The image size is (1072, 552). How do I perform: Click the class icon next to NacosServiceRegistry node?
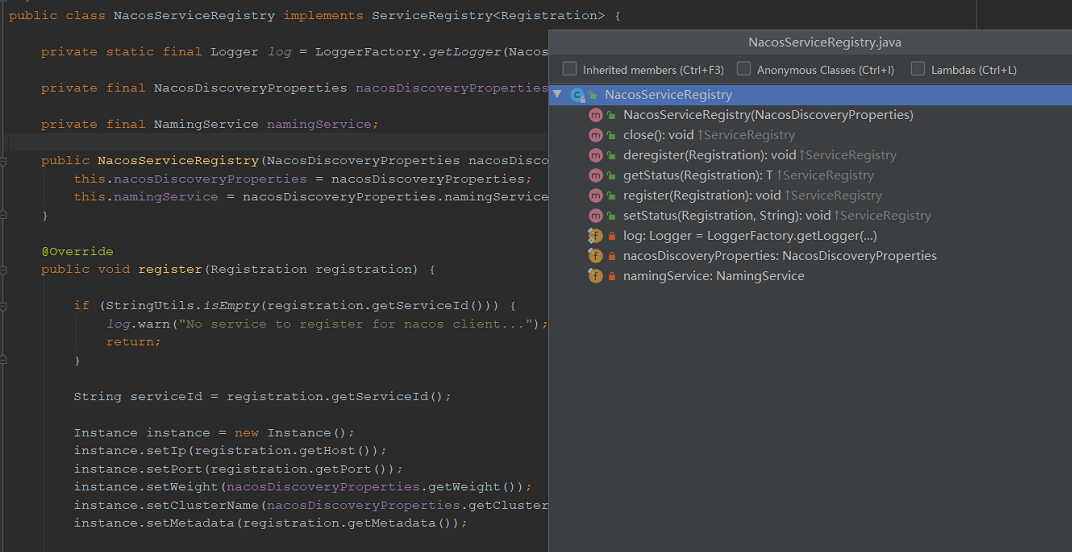coord(577,95)
